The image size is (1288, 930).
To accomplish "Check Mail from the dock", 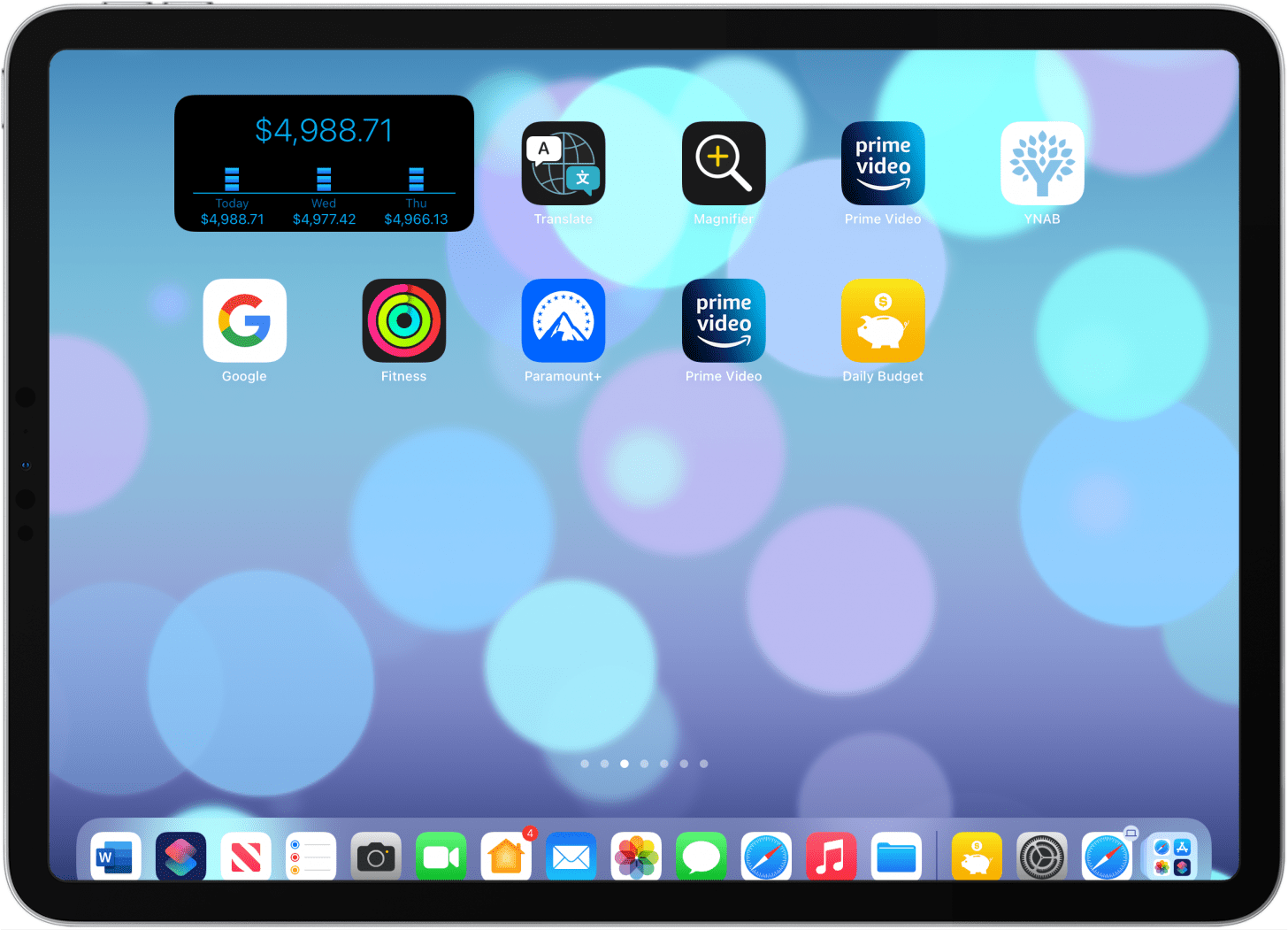I will [571, 856].
